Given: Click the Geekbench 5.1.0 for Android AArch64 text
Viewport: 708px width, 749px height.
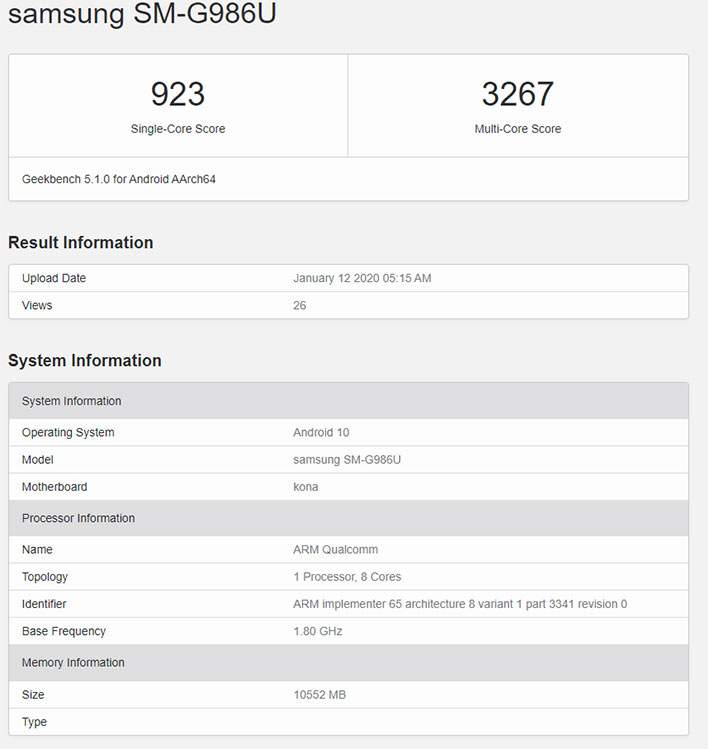Looking at the screenshot, I should pos(119,180).
